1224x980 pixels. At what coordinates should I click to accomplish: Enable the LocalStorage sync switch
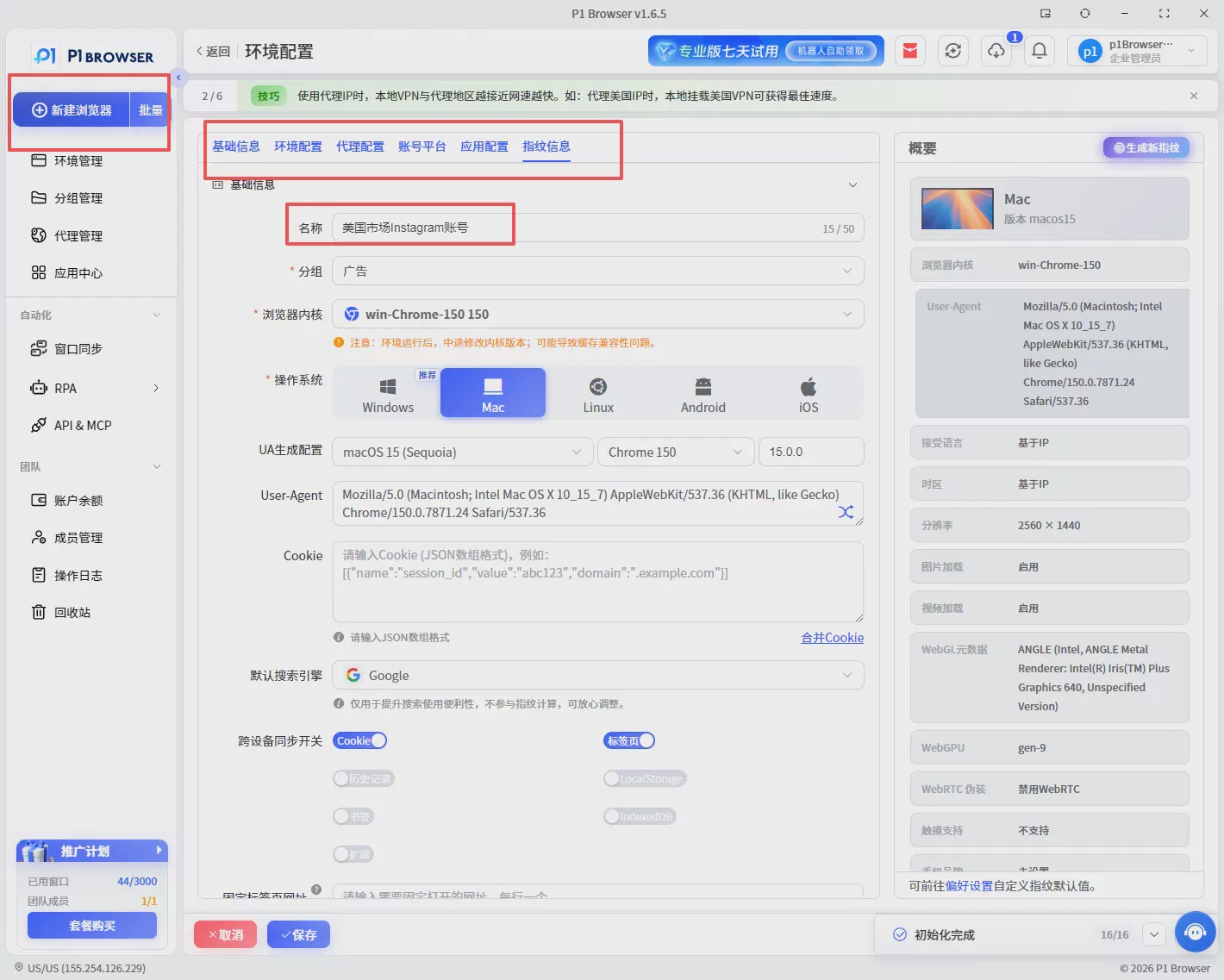coord(645,779)
